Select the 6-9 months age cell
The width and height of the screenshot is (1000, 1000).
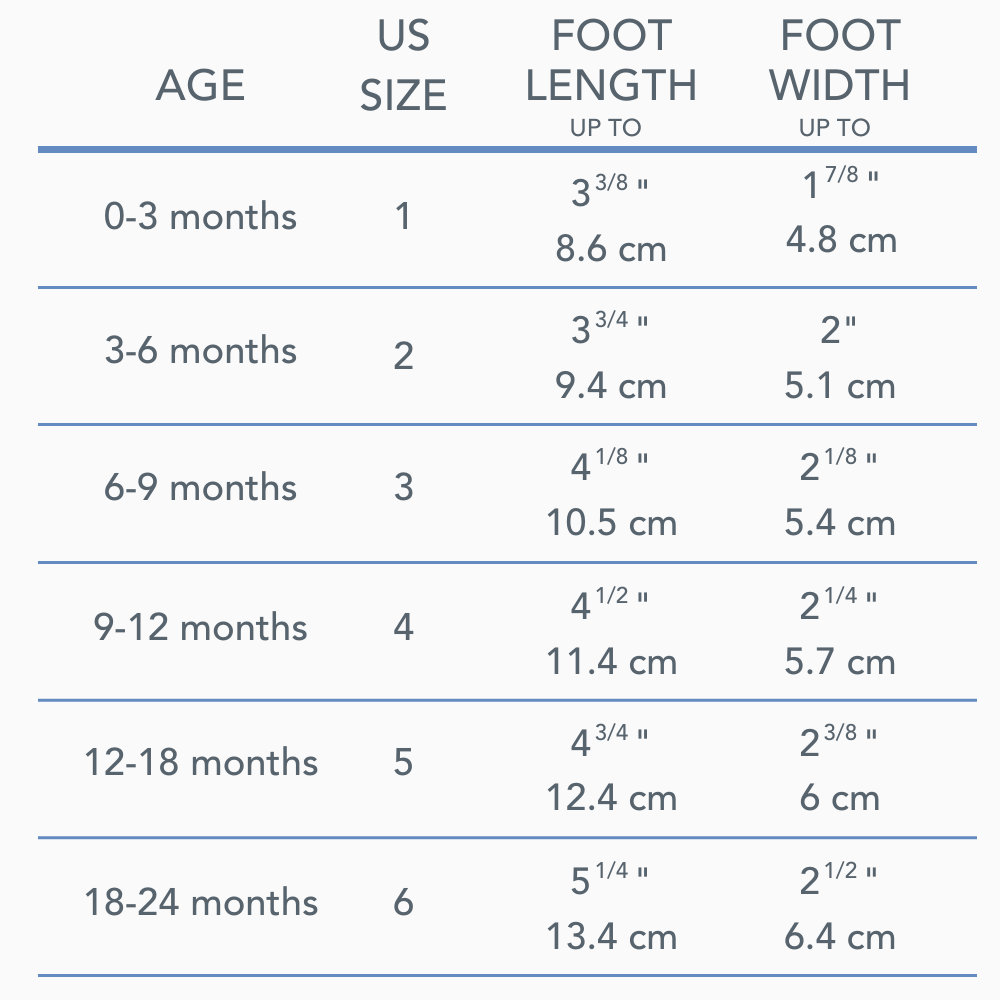pyautogui.click(x=201, y=488)
